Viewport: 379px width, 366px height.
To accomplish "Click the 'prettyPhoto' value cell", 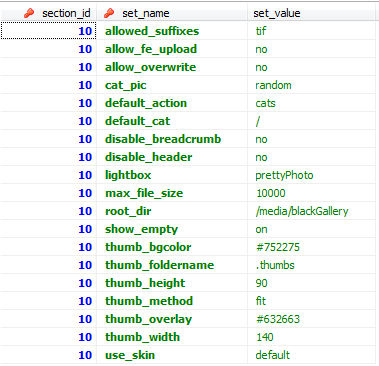I will (x=312, y=175).
